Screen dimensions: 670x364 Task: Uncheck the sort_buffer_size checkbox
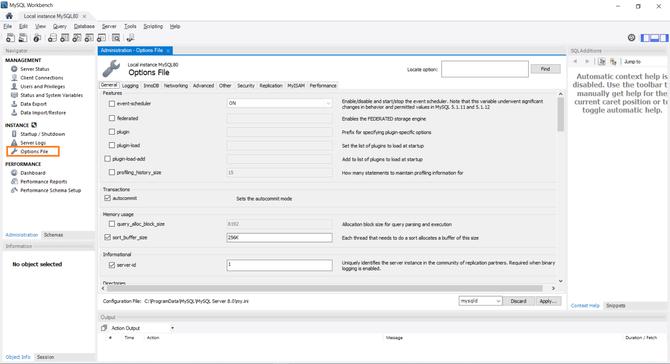coord(108,237)
